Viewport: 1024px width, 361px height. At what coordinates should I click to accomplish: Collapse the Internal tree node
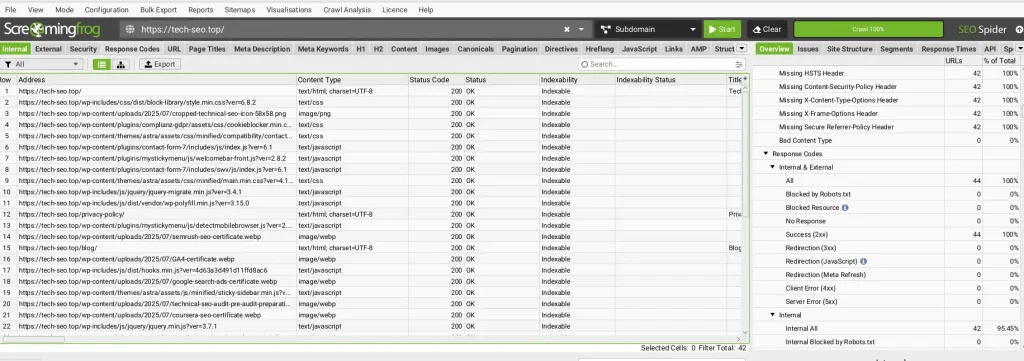coord(773,315)
